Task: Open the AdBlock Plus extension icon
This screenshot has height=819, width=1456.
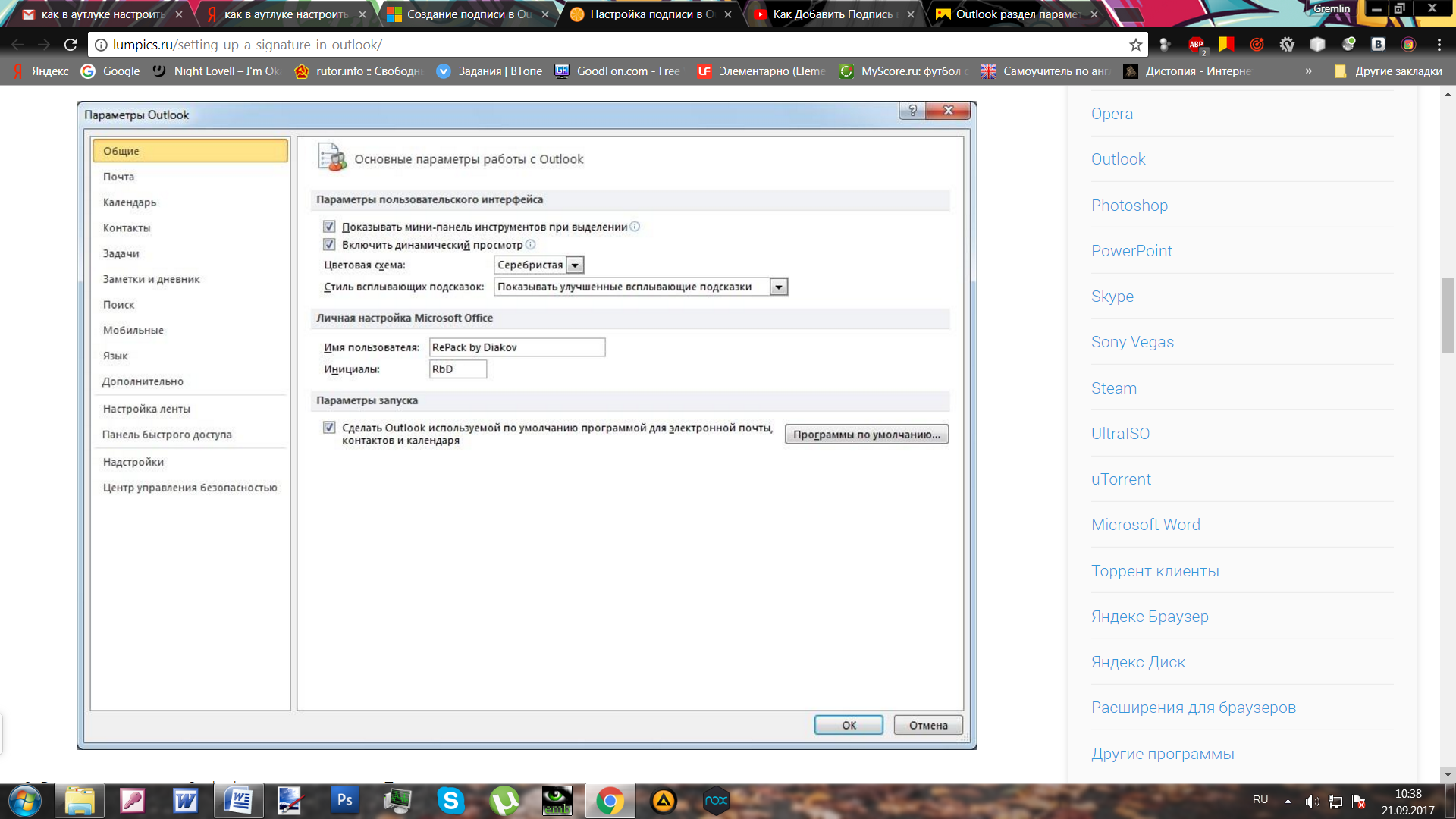Action: 1196,45
